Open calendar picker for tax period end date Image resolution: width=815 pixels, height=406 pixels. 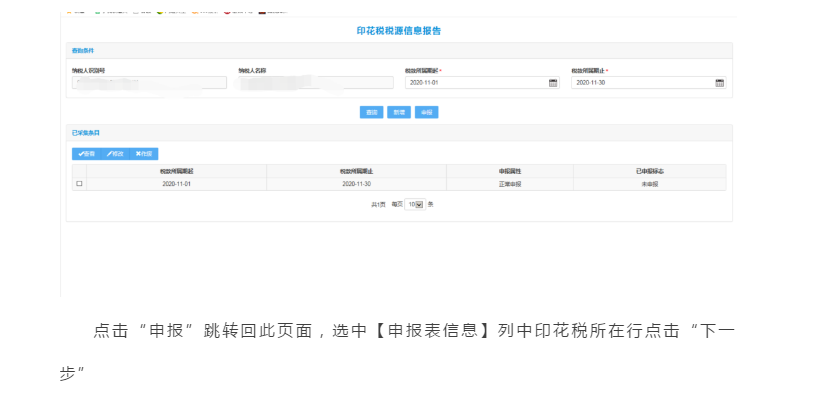coord(719,83)
